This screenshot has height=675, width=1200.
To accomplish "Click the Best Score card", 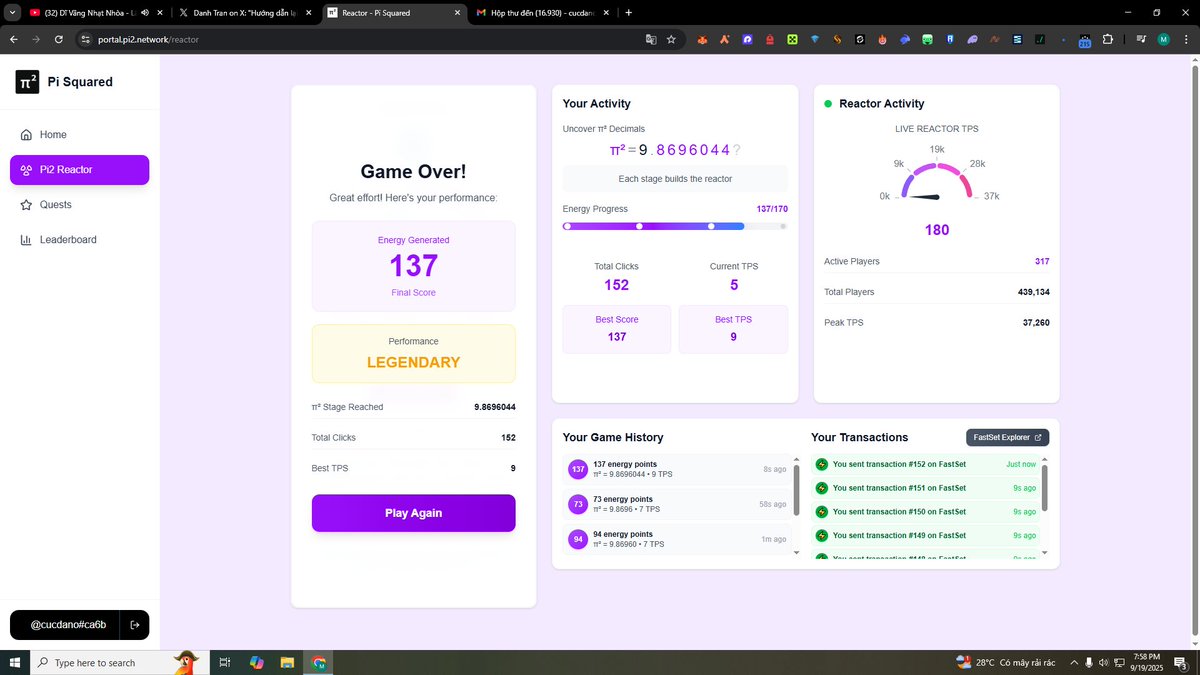I will click(x=617, y=329).
